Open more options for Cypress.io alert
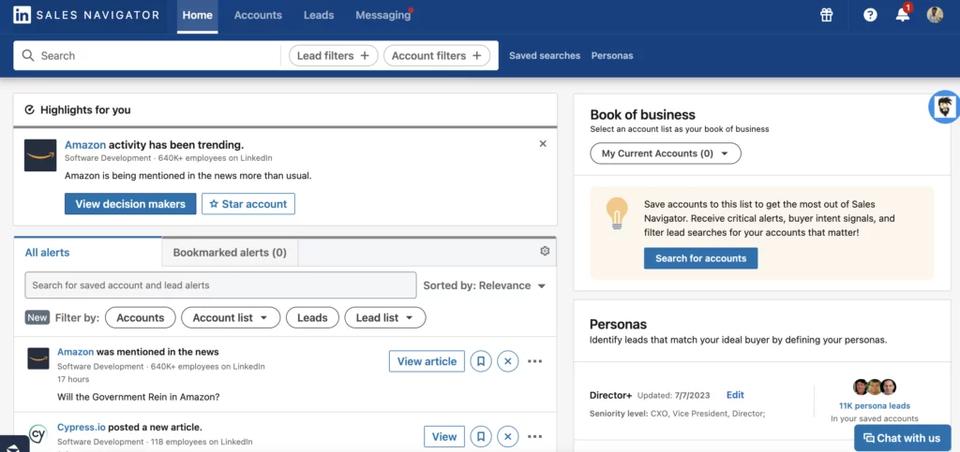 [535, 437]
